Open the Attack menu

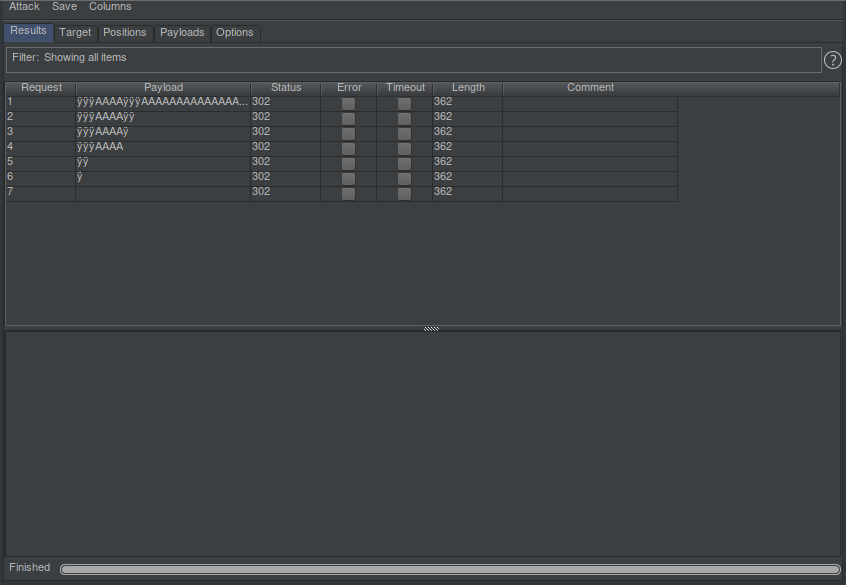coord(24,7)
